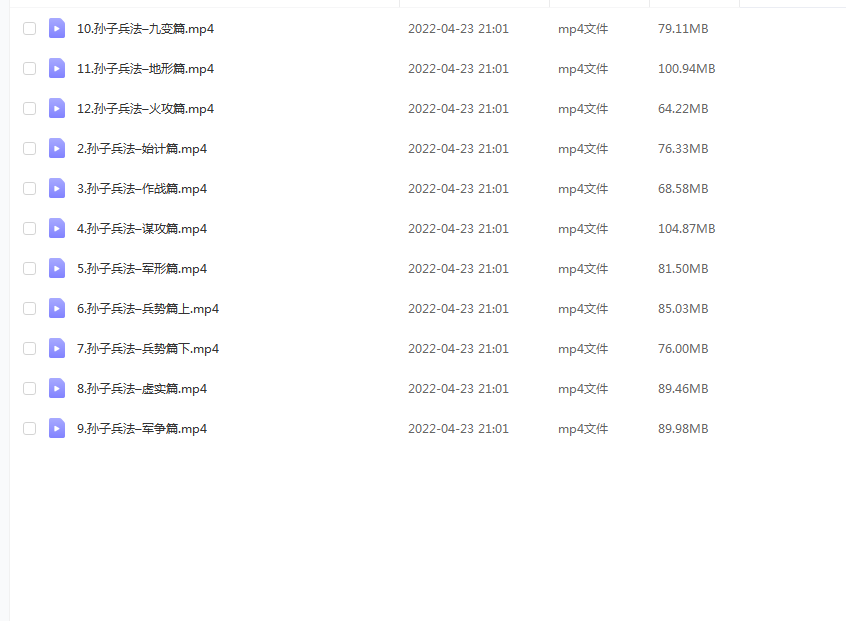Click video icon for 12.孙子兵法-火攻篇.mp4
The image size is (846, 621).
click(x=57, y=108)
